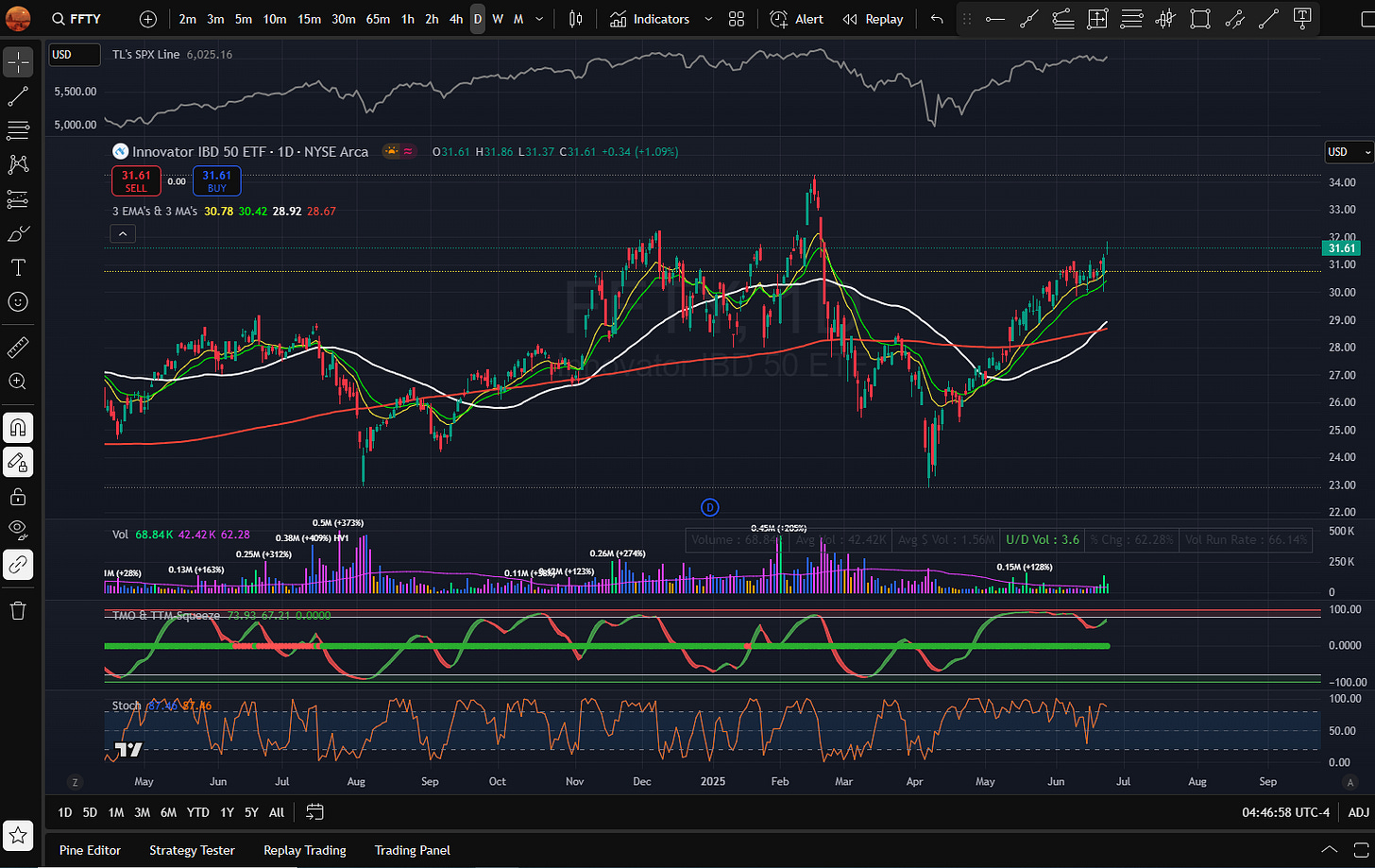Switch to the 4h interval
The height and width of the screenshot is (868, 1375).
tap(456, 19)
